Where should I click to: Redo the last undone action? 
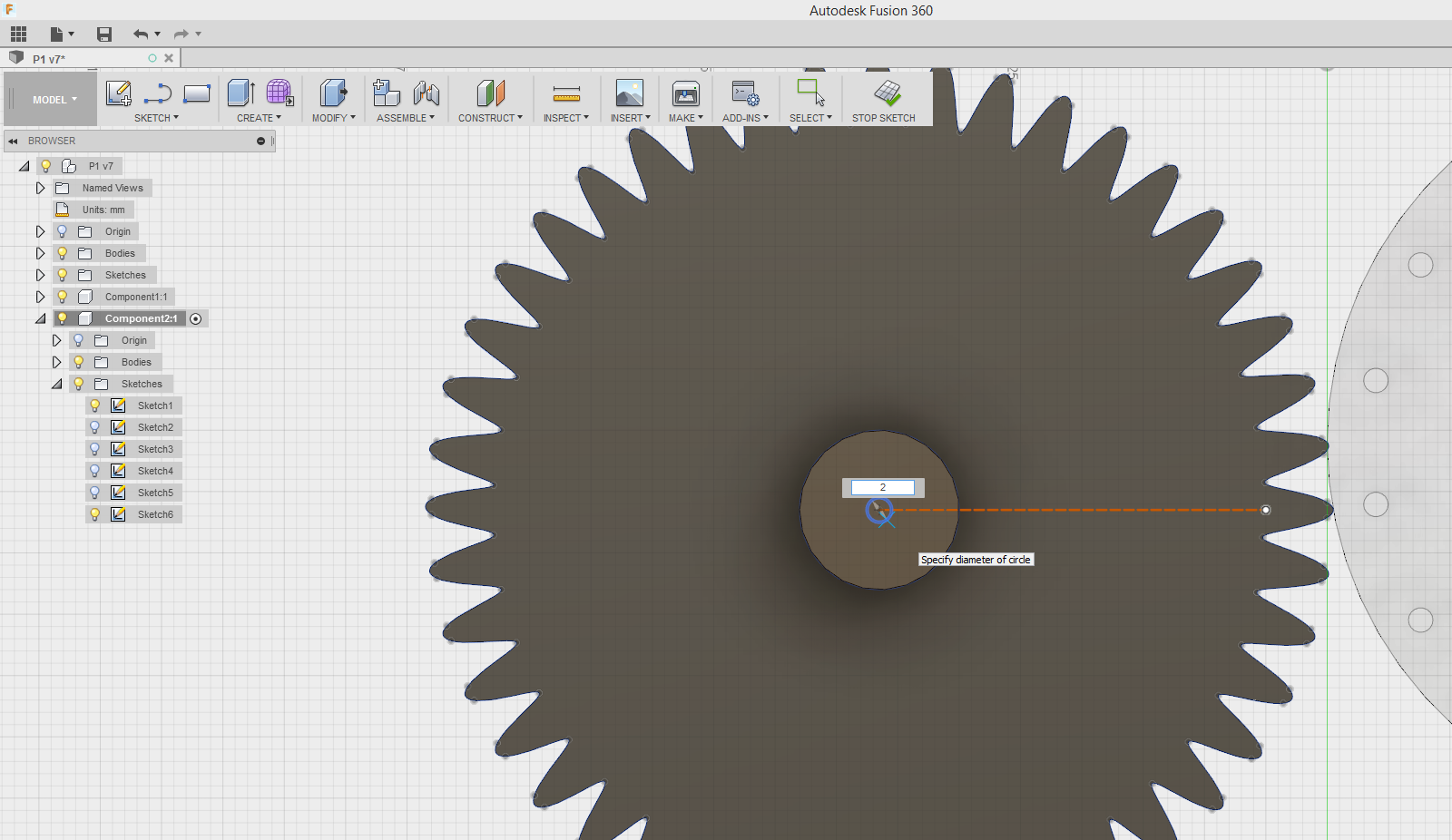[x=181, y=34]
